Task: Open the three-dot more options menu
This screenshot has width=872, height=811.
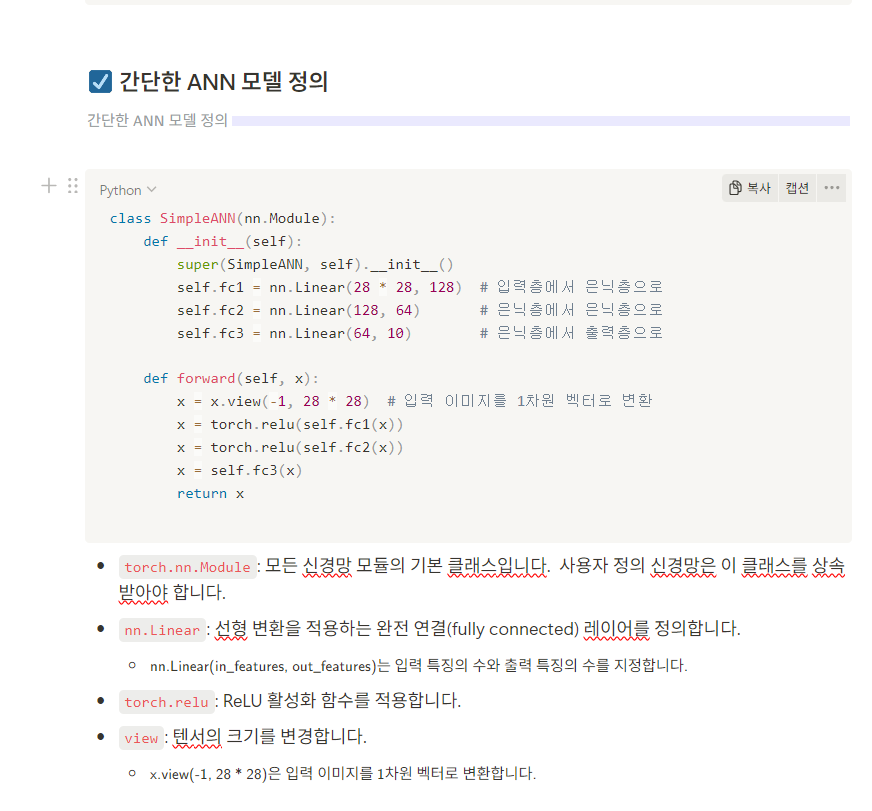Action: click(831, 188)
